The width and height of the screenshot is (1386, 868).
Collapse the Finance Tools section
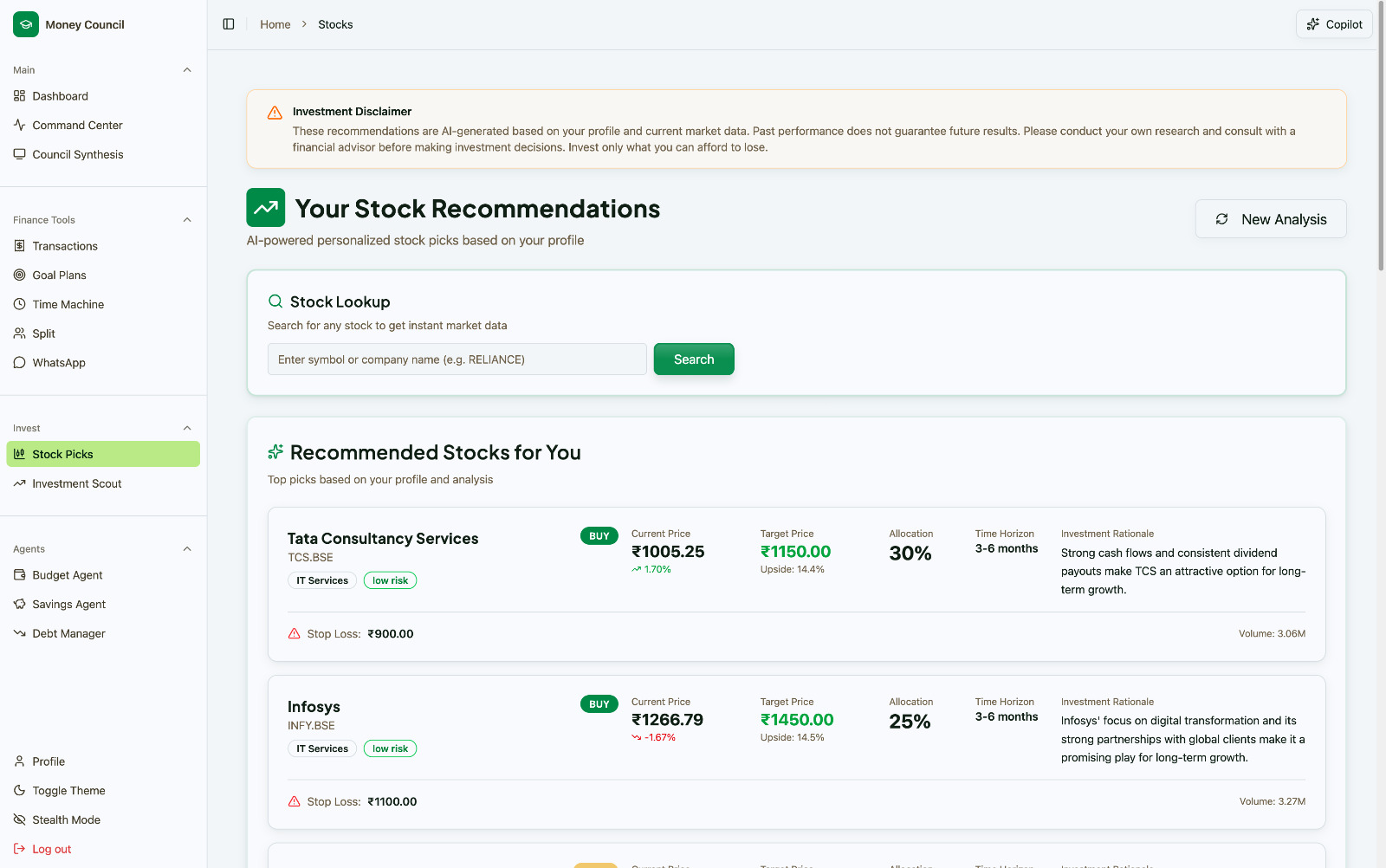(187, 220)
